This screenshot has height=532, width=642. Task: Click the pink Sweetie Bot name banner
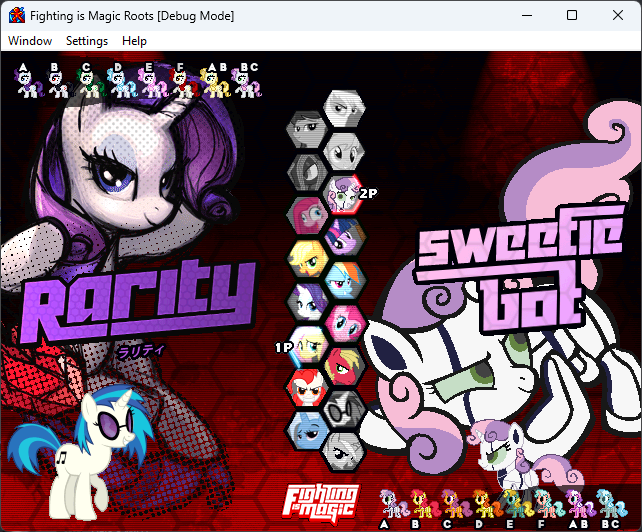[x=518, y=266]
